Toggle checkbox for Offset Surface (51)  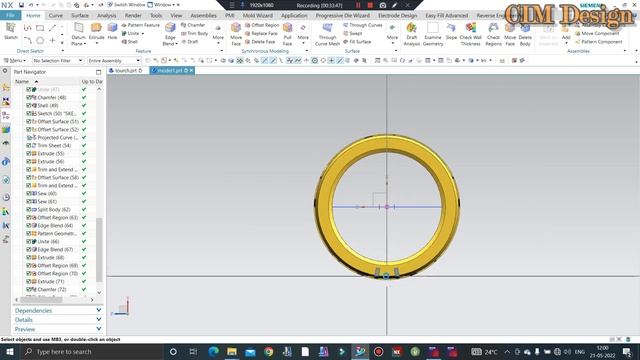(29, 122)
